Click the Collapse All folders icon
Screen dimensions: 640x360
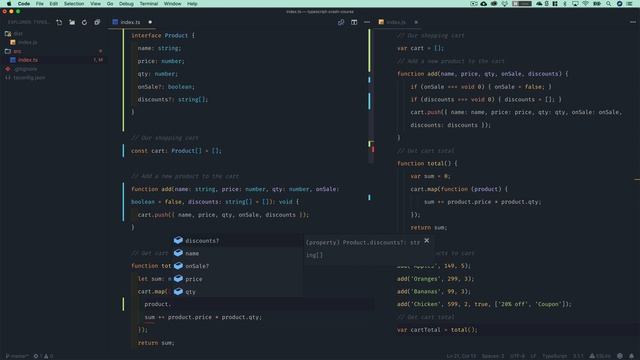point(97,22)
